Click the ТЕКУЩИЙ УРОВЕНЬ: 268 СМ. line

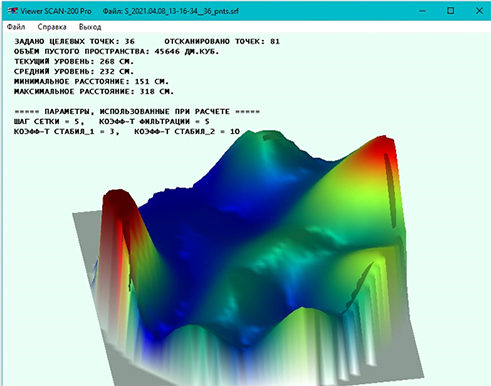point(74,61)
